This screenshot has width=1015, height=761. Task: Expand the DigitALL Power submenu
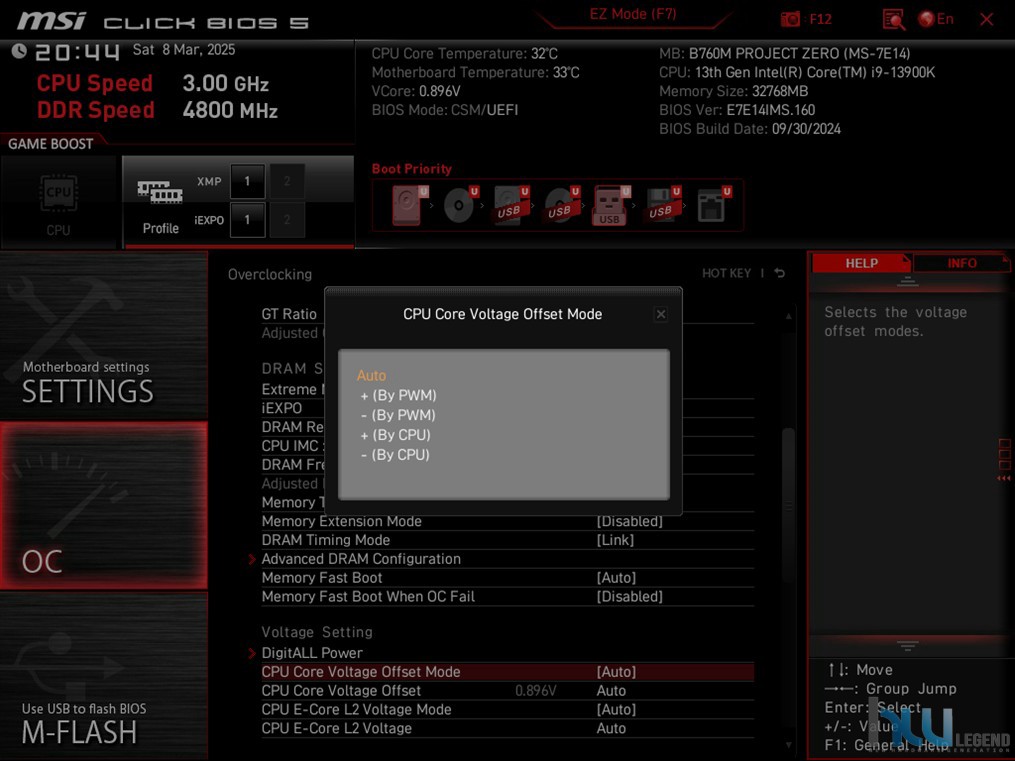point(312,653)
